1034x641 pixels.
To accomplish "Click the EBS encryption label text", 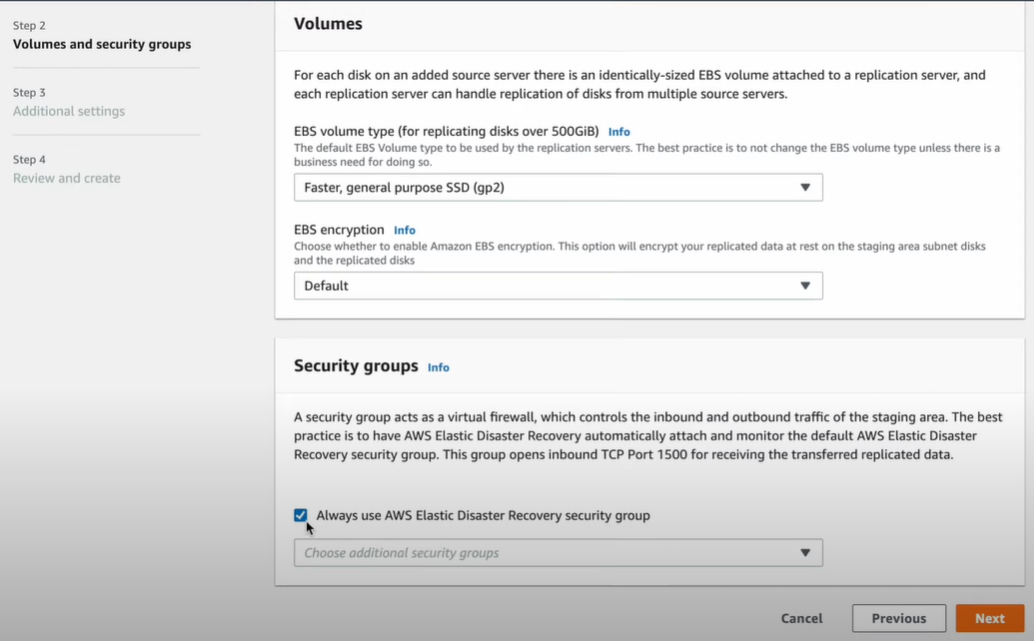I will pyautogui.click(x=339, y=229).
